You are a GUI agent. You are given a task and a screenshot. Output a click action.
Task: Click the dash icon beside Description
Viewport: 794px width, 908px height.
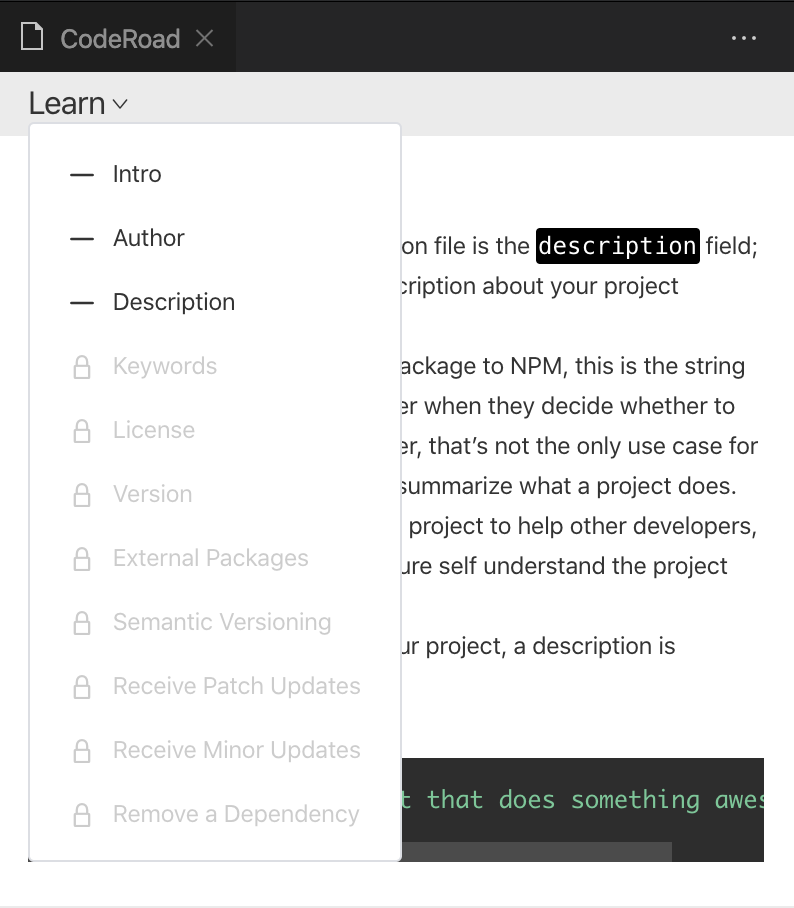(x=82, y=302)
